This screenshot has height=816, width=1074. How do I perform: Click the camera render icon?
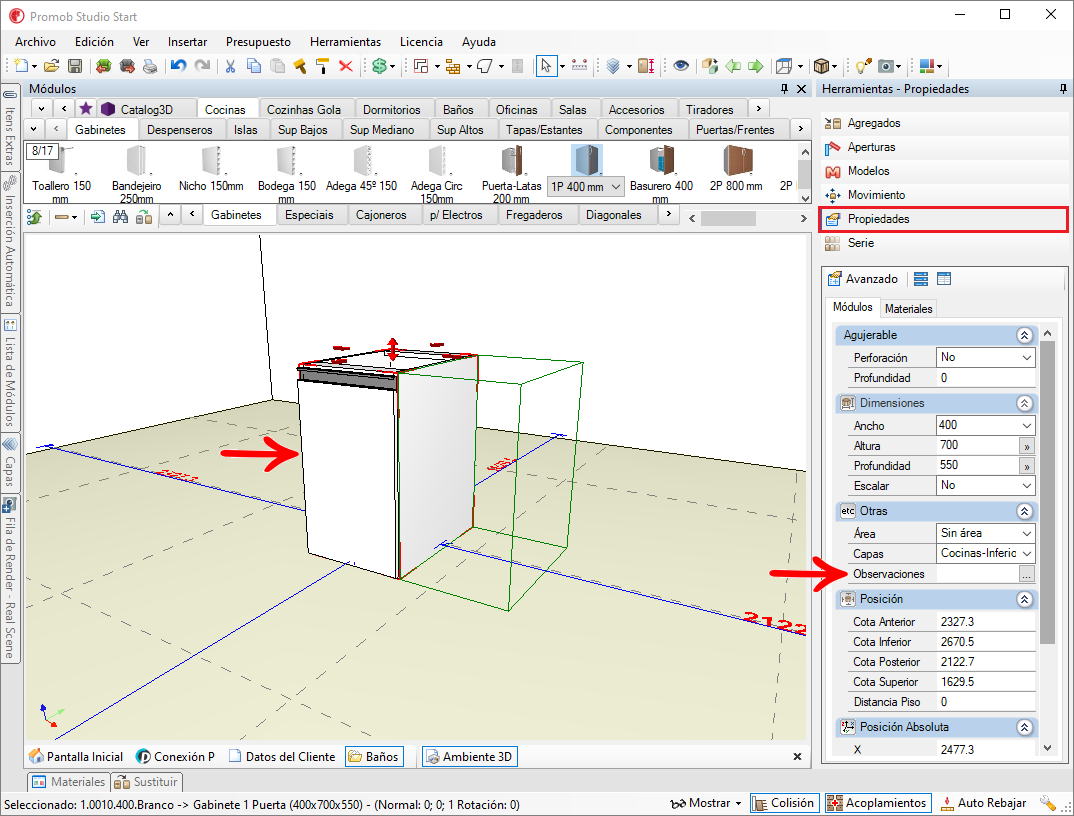(886, 66)
